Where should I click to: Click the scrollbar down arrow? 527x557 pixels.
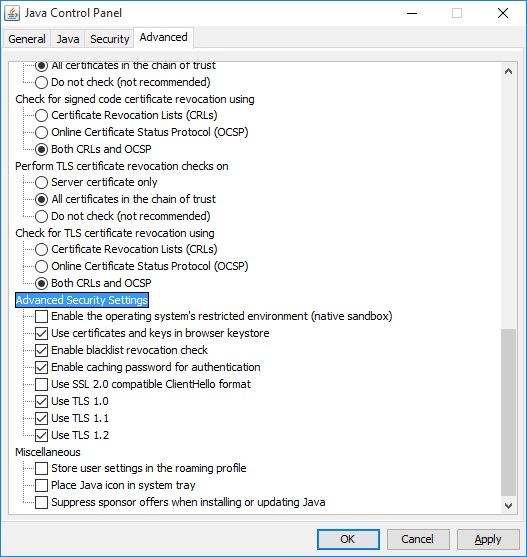[509, 505]
